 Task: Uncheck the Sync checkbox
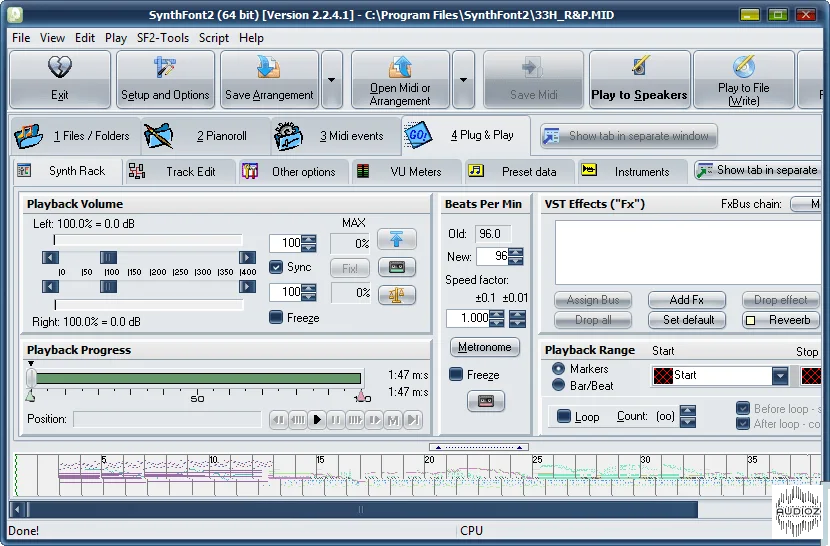[x=276, y=267]
